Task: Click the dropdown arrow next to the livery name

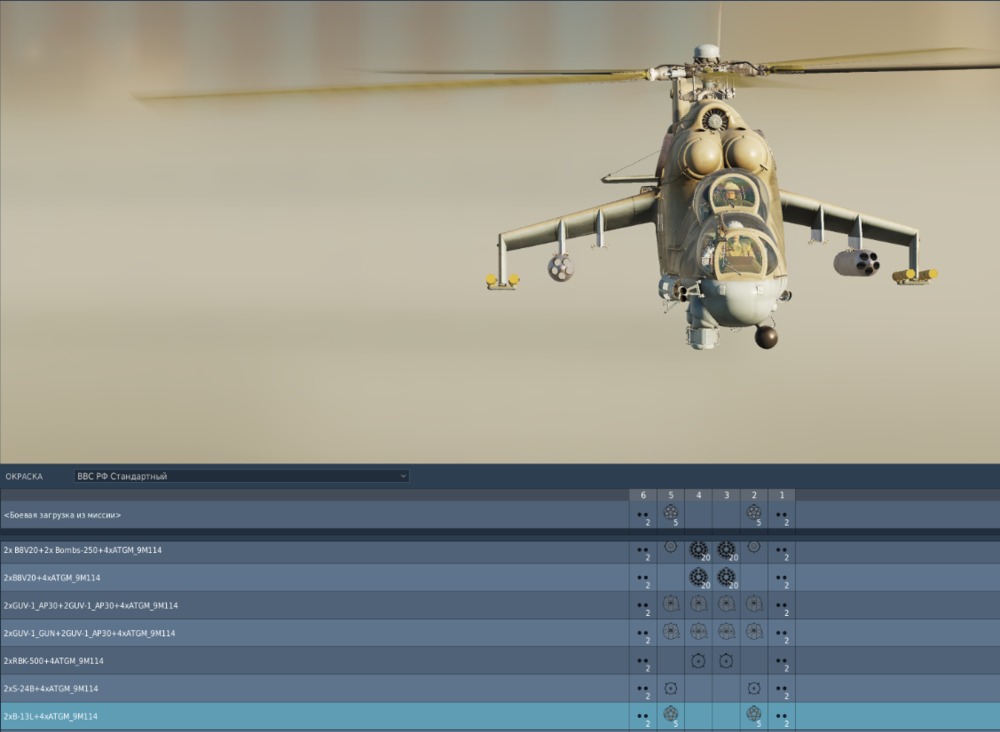Action: tap(402, 476)
